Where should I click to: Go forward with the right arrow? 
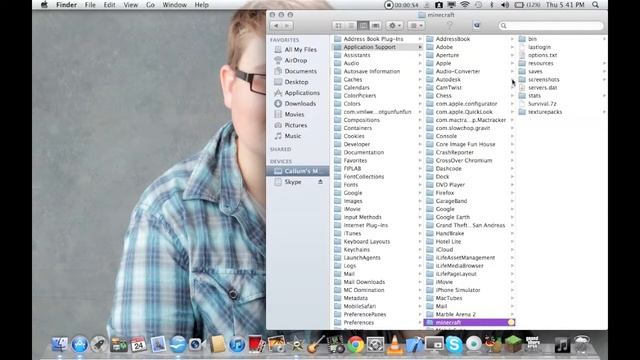pyautogui.click(x=287, y=26)
